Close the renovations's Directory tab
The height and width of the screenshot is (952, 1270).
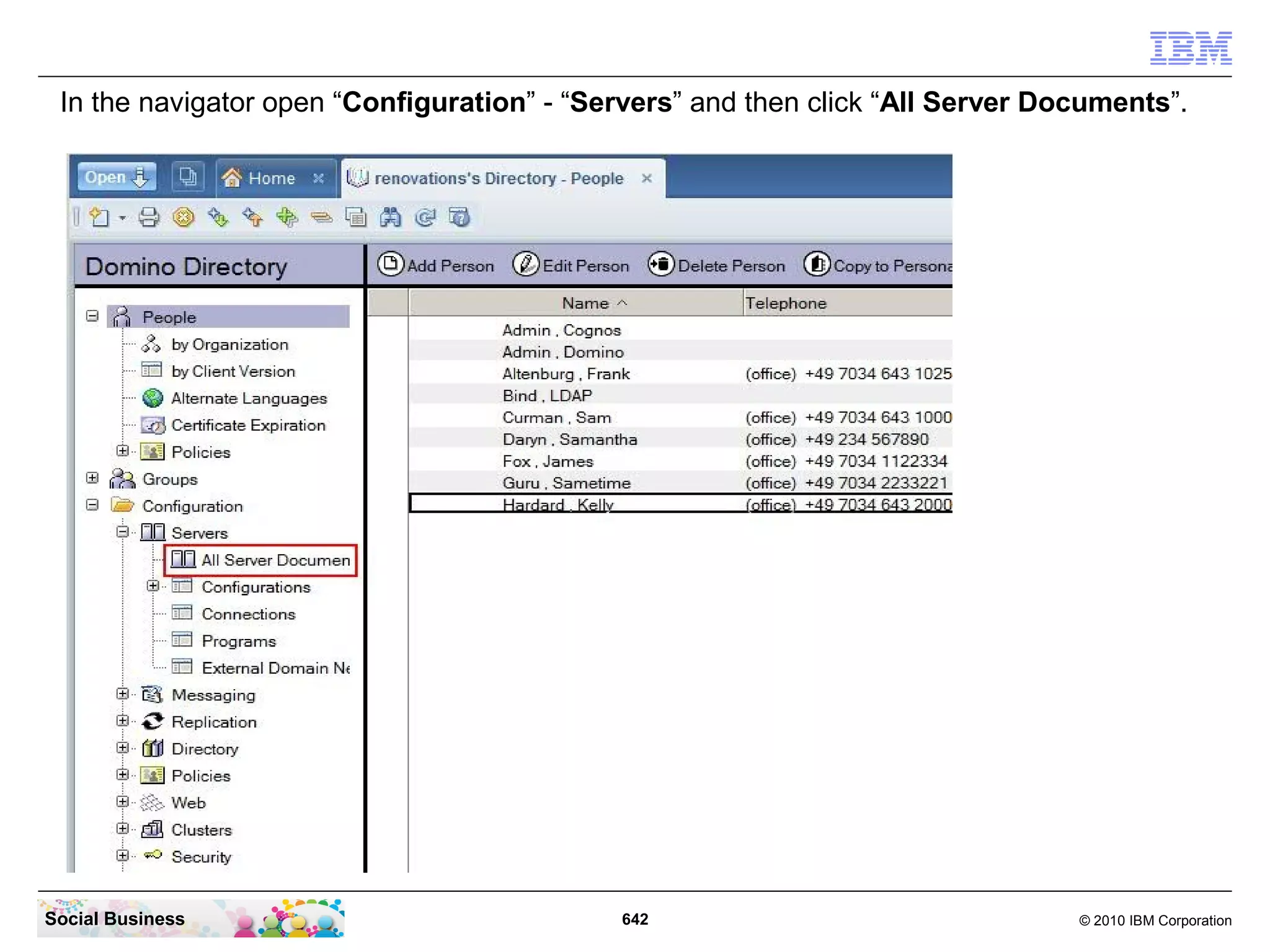coord(647,178)
